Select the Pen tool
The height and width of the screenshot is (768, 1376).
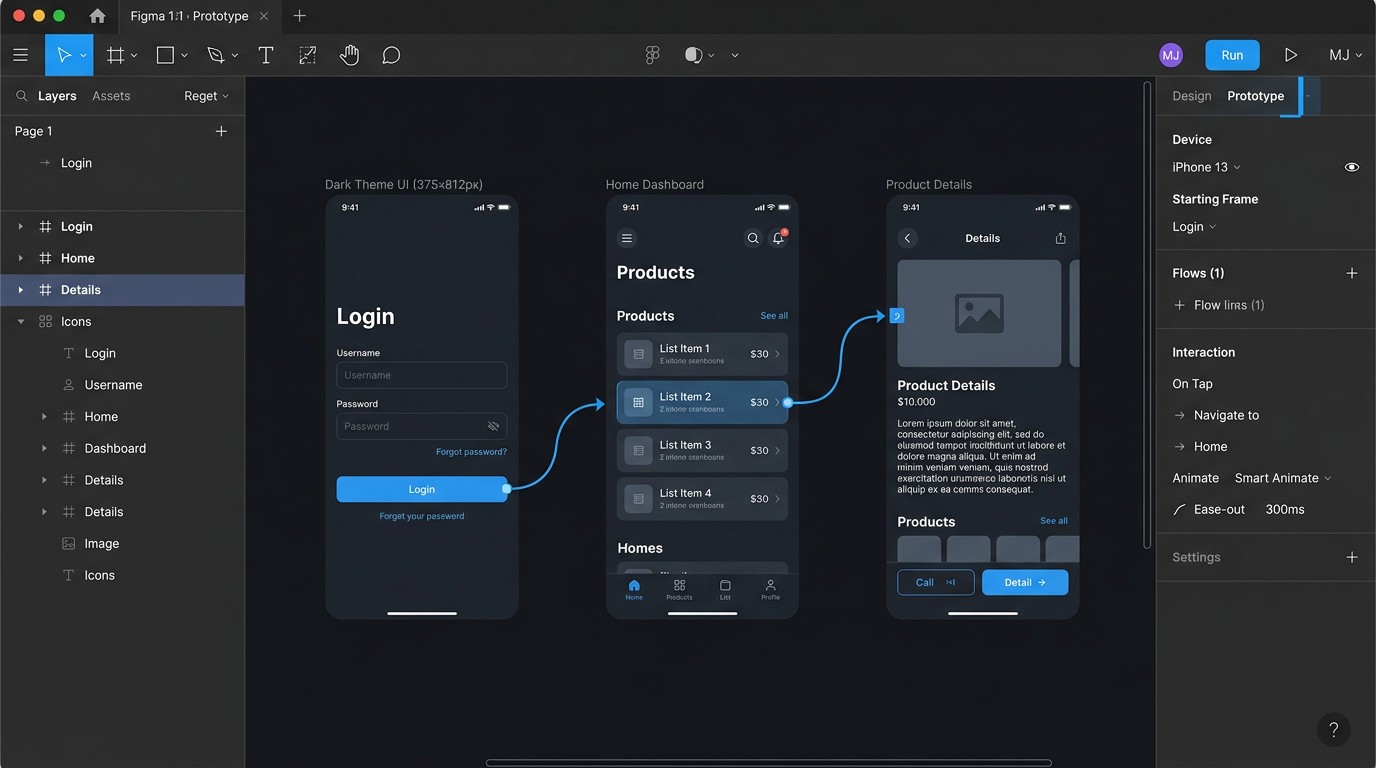216,55
